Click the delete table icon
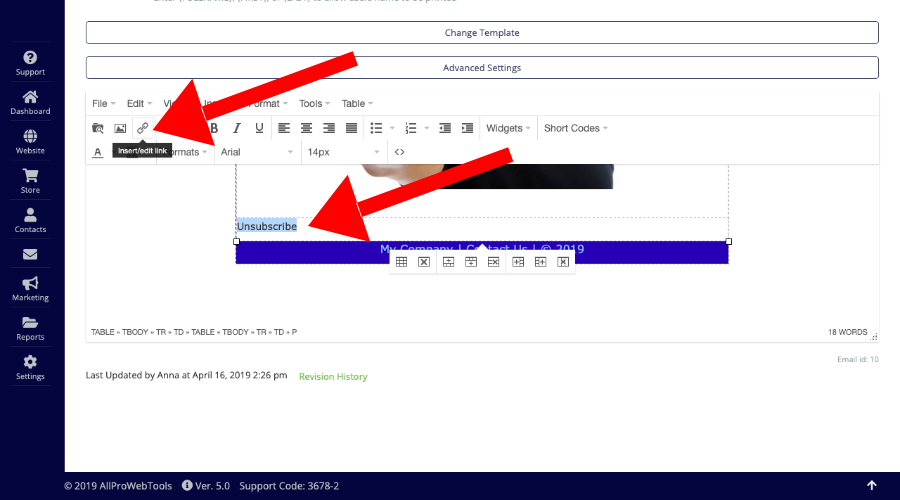This screenshot has height=500, width=900. pos(424,262)
